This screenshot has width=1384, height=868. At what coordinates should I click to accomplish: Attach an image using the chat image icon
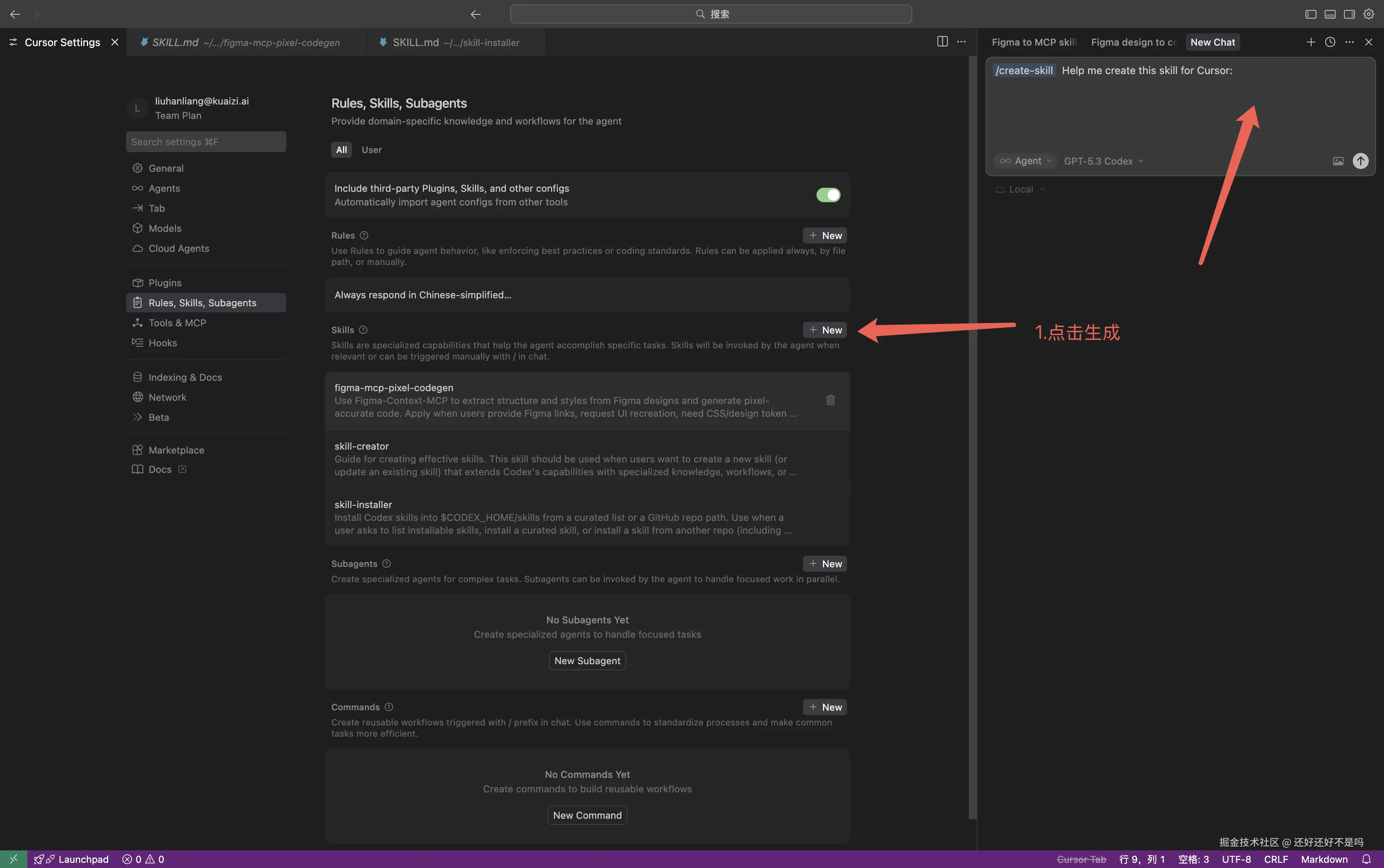(1338, 161)
